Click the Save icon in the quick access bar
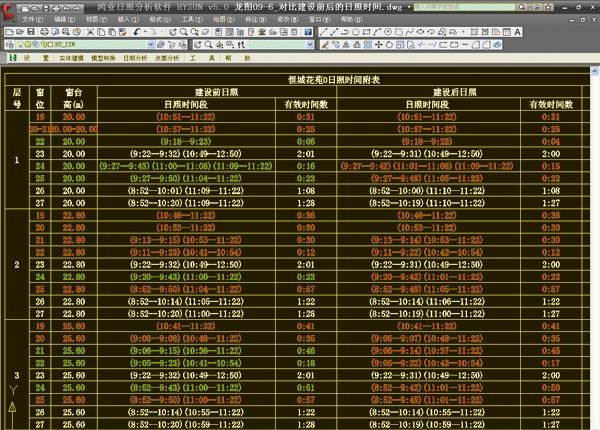 [x=46, y=8]
